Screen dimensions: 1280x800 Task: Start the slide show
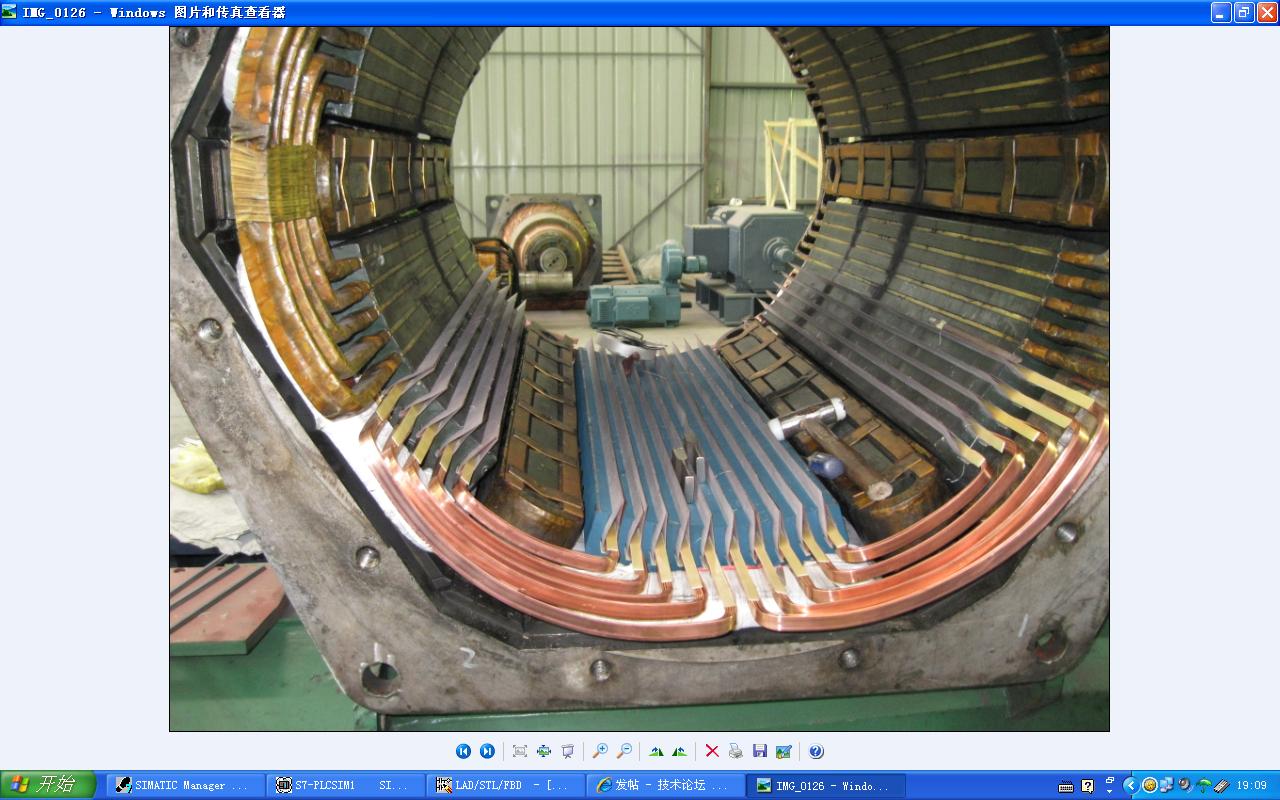point(568,751)
